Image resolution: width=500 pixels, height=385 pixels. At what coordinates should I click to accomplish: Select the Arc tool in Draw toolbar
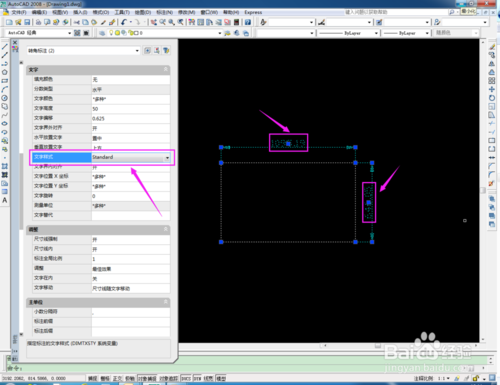pos(5,89)
